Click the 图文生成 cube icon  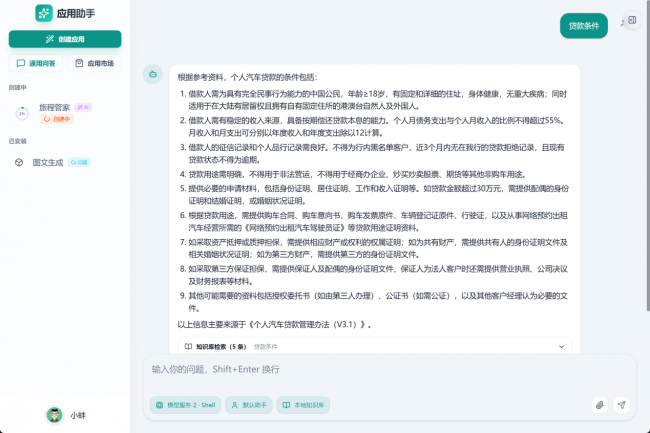[19, 162]
